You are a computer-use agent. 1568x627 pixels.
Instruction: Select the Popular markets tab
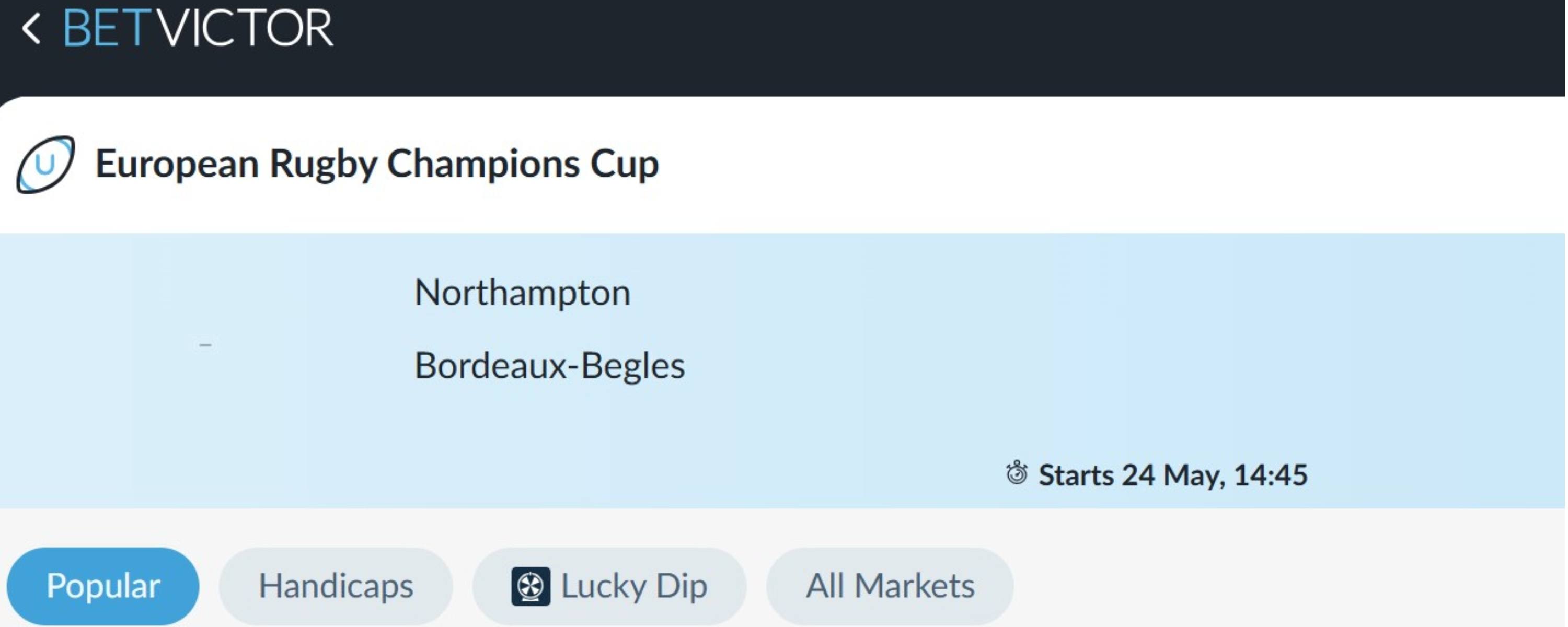coord(103,586)
